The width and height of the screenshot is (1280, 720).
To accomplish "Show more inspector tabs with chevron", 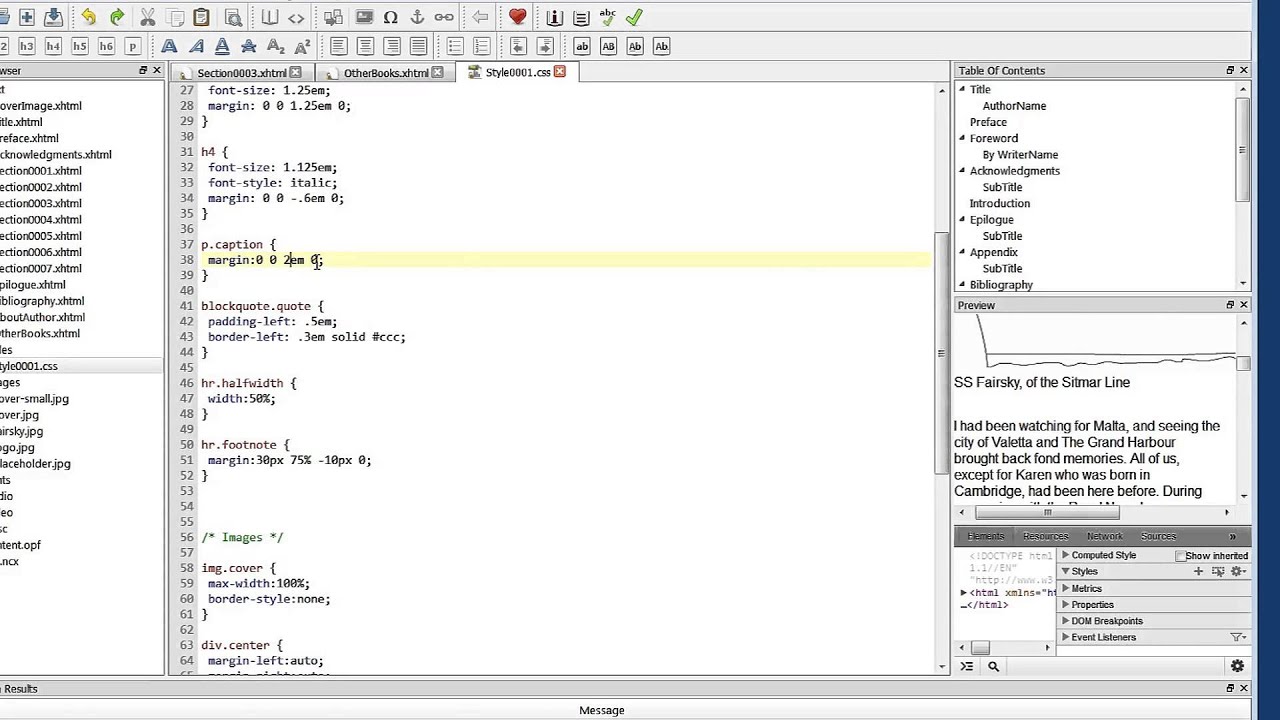I will click(1232, 537).
